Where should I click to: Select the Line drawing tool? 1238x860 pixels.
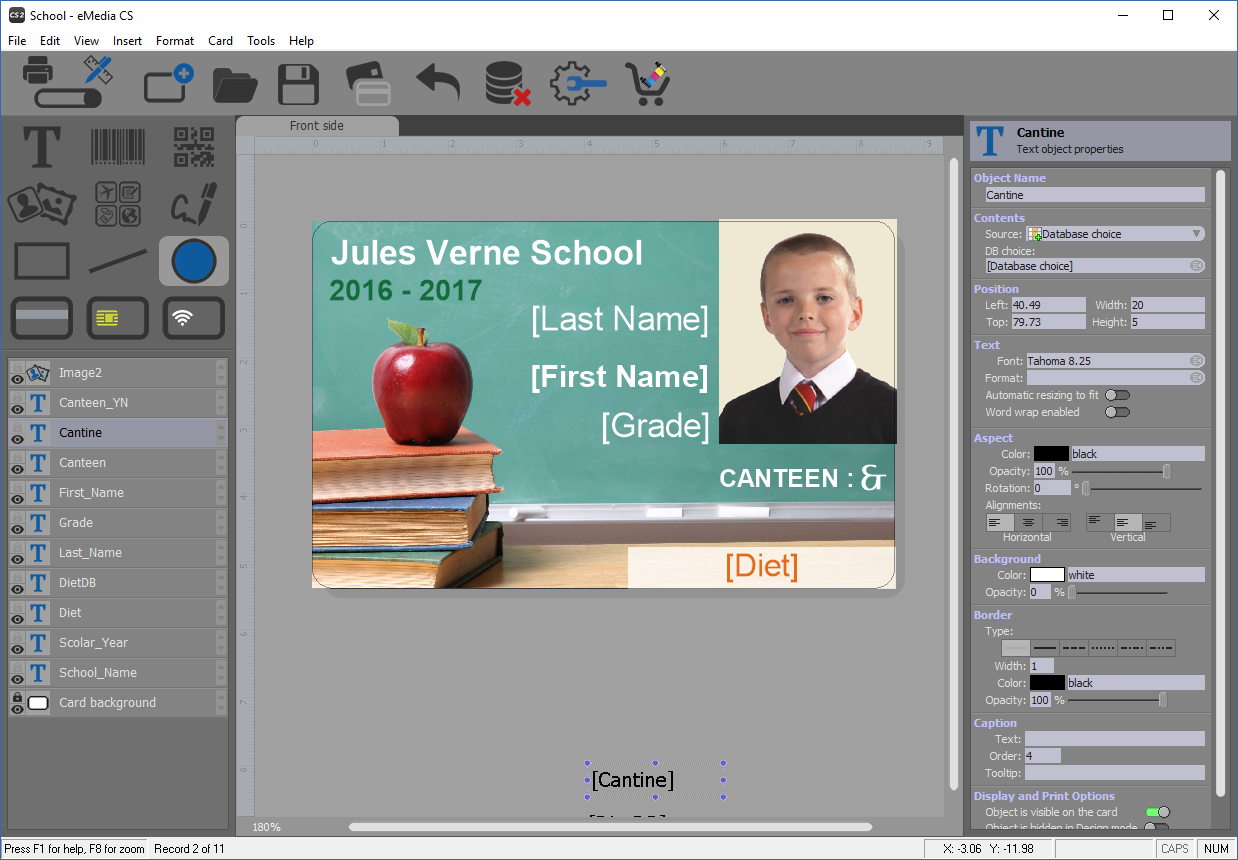pos(118,261)
